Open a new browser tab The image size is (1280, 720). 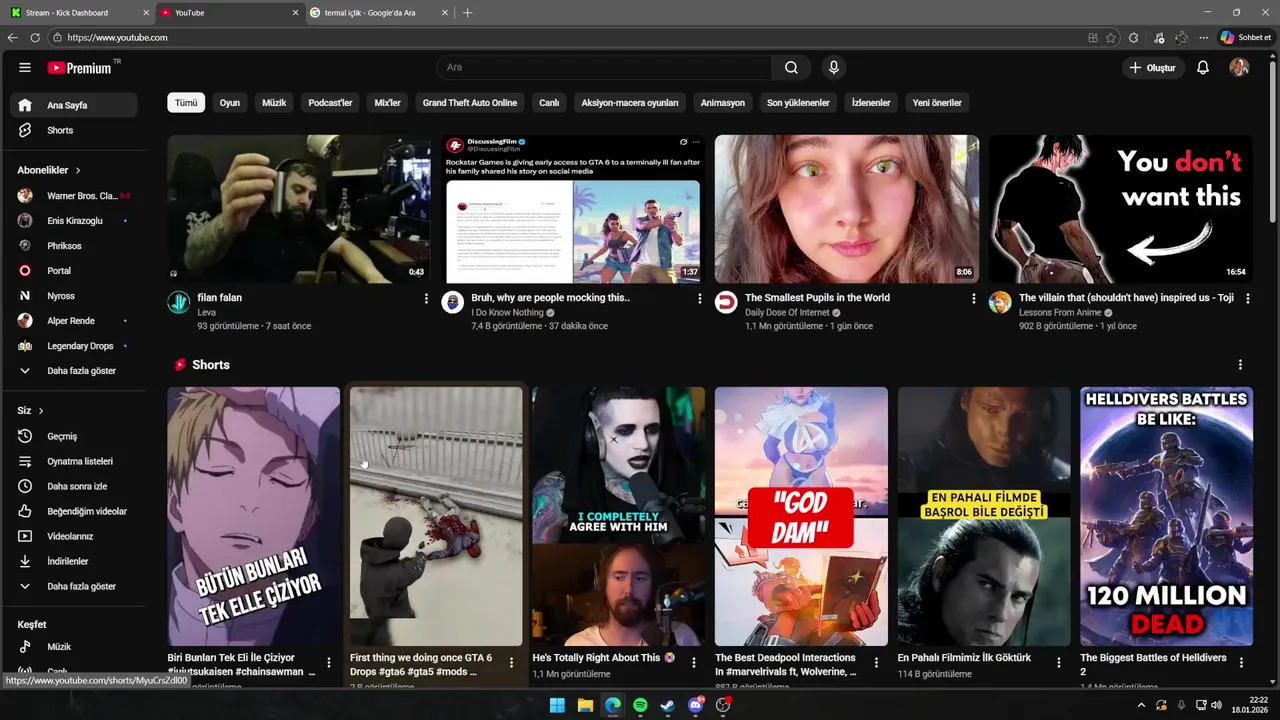click(467, 13)
